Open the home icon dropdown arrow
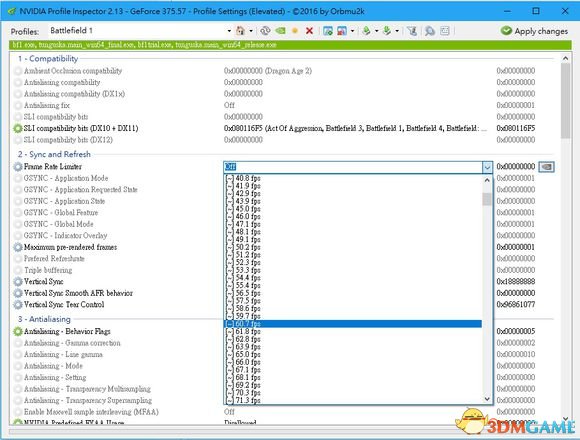This screenshot has width=580, height=440. pyautogui.click(x=251, y=31)
